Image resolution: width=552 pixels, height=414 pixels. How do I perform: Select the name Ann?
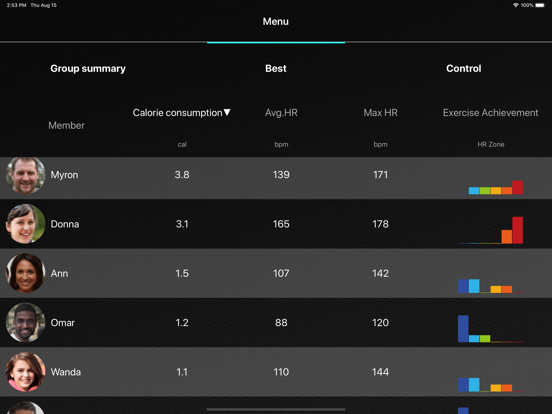(59, 274)
